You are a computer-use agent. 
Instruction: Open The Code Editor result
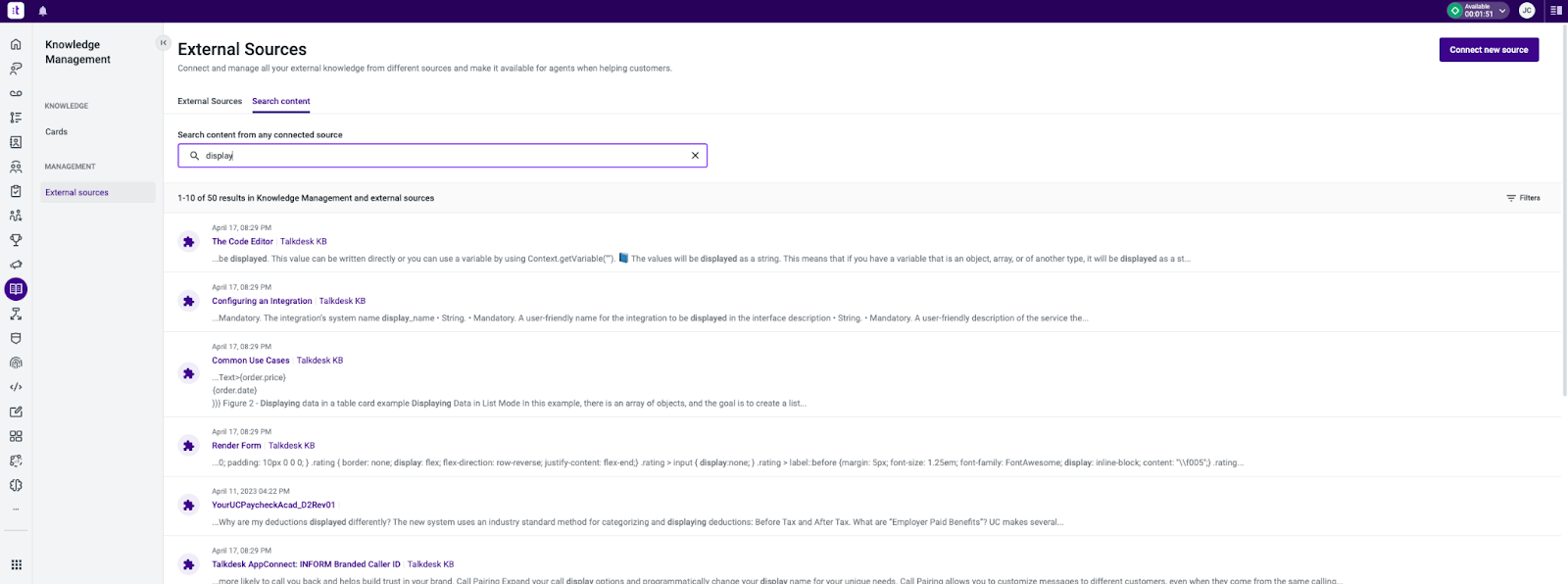[242, 241]
